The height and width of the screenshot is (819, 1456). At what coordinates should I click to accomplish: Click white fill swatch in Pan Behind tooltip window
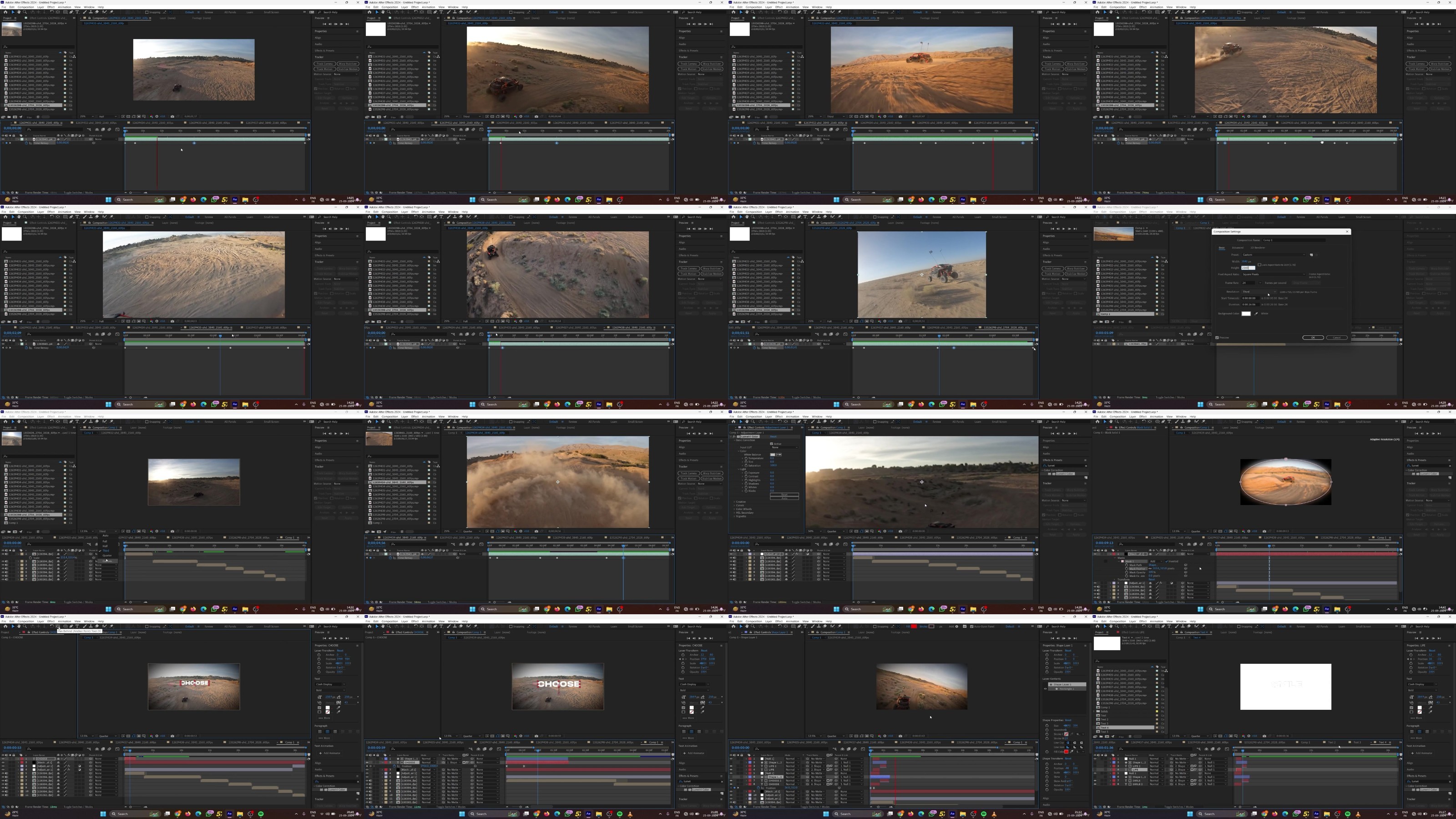pos(328,708)
